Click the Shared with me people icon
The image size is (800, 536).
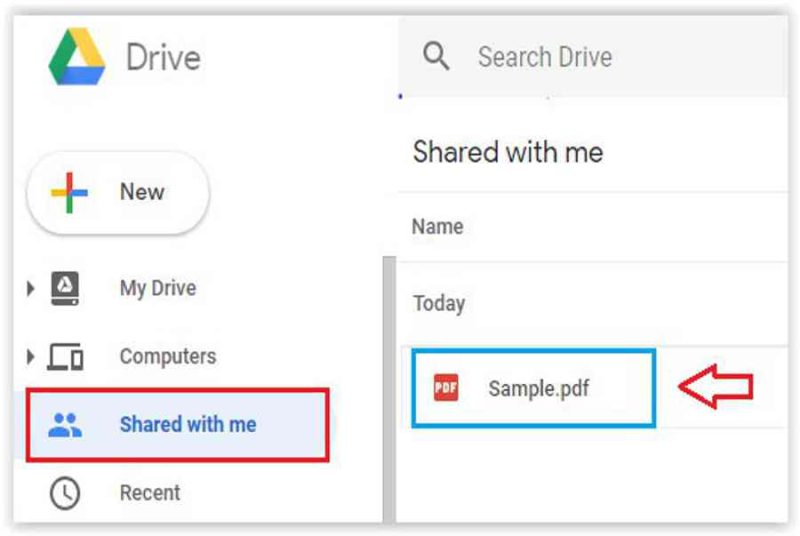(65, 425)
